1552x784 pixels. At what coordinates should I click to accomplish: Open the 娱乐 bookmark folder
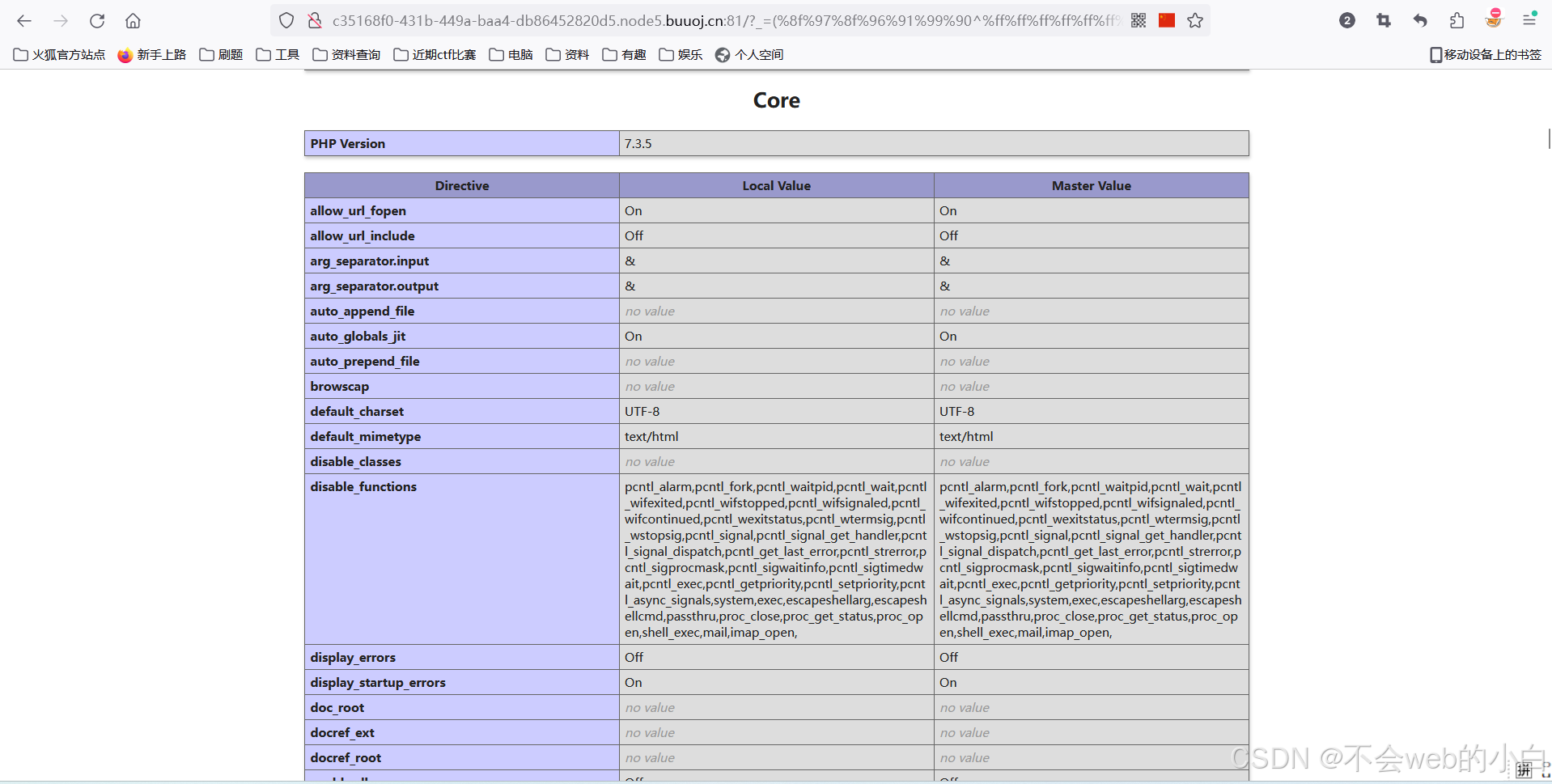click(681, 55)
